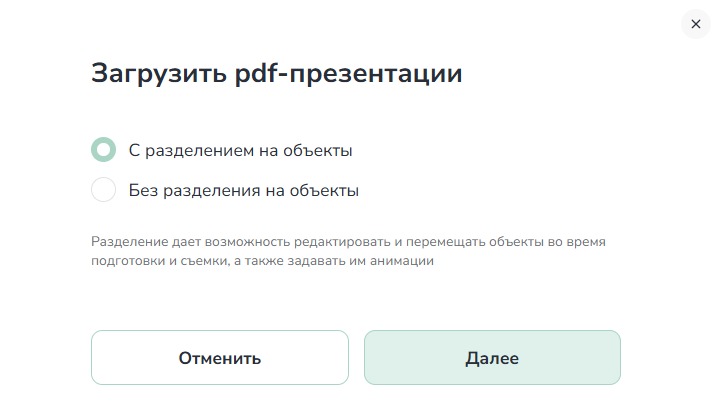Click the hint line starting with "подготовки и съемки"

262,262
